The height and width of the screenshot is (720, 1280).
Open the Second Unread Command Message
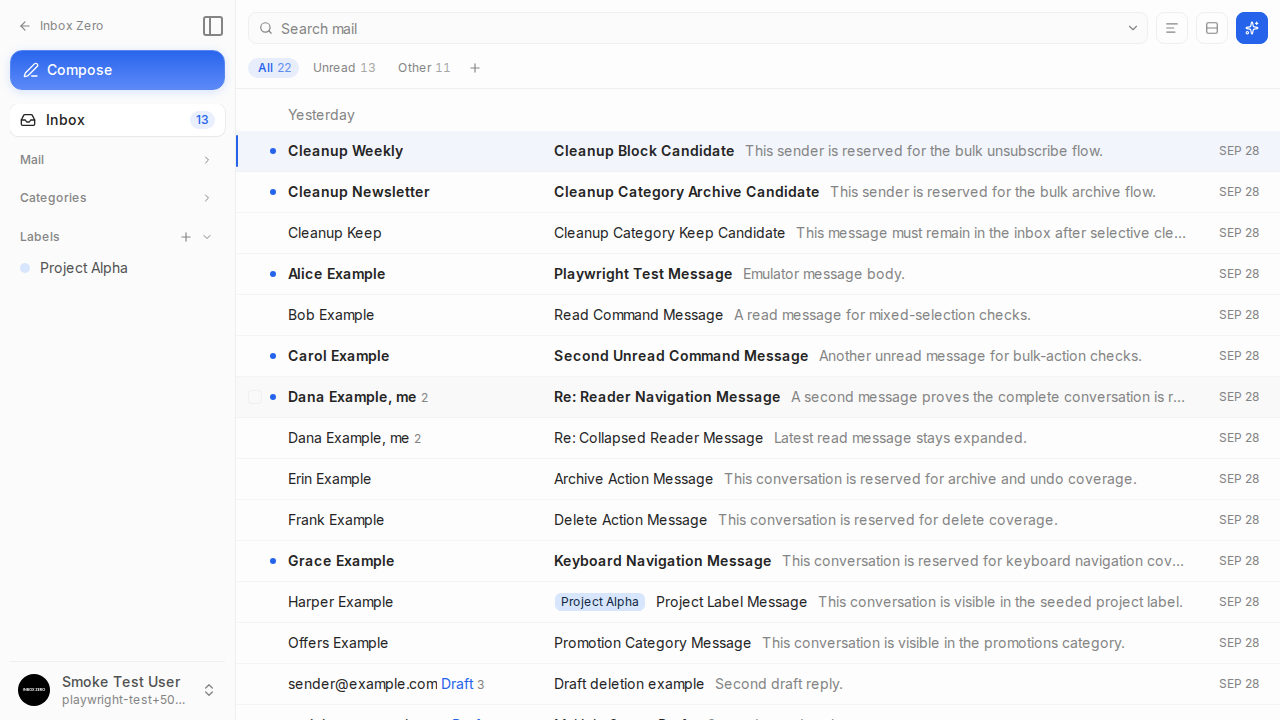(x=758, y=356)
